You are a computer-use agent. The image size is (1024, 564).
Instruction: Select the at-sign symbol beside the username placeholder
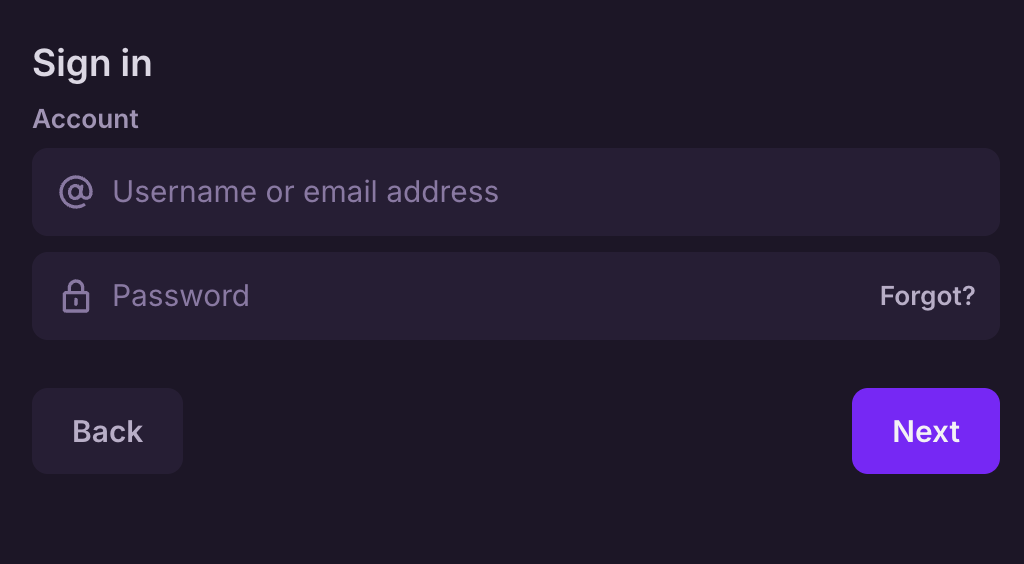point(76,191)
